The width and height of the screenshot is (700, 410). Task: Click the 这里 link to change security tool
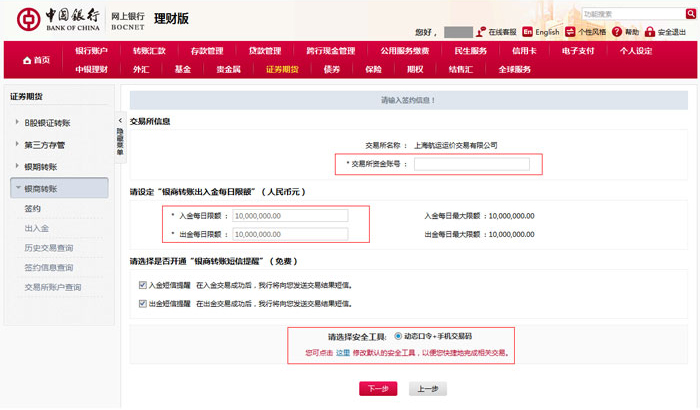click(x=342, y=353)
